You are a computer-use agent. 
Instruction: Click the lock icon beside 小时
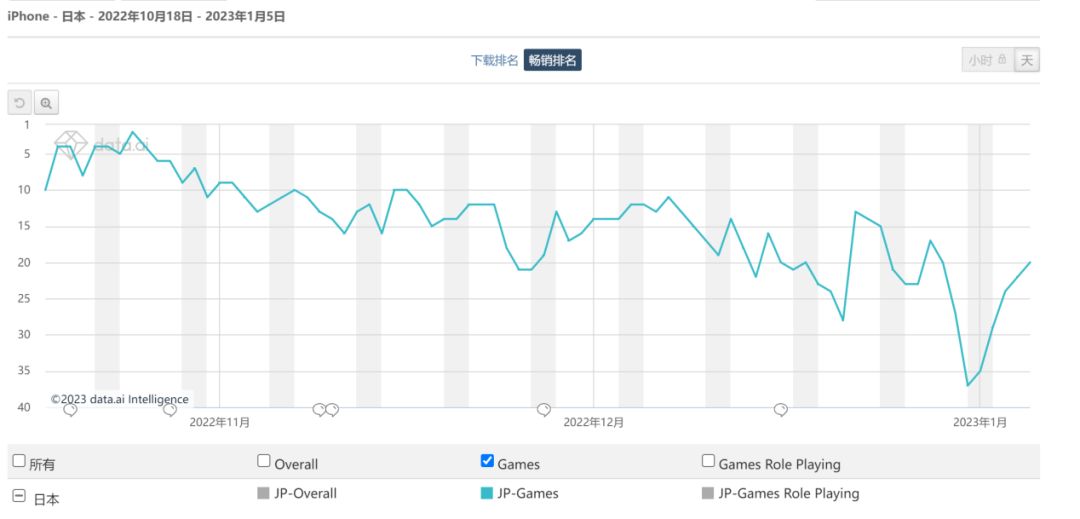[1002, 60]
